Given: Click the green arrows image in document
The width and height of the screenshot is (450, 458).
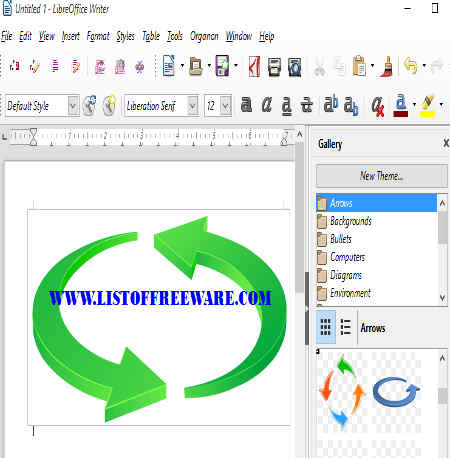Looking at the screenshot, I should (x=159, y=318).
